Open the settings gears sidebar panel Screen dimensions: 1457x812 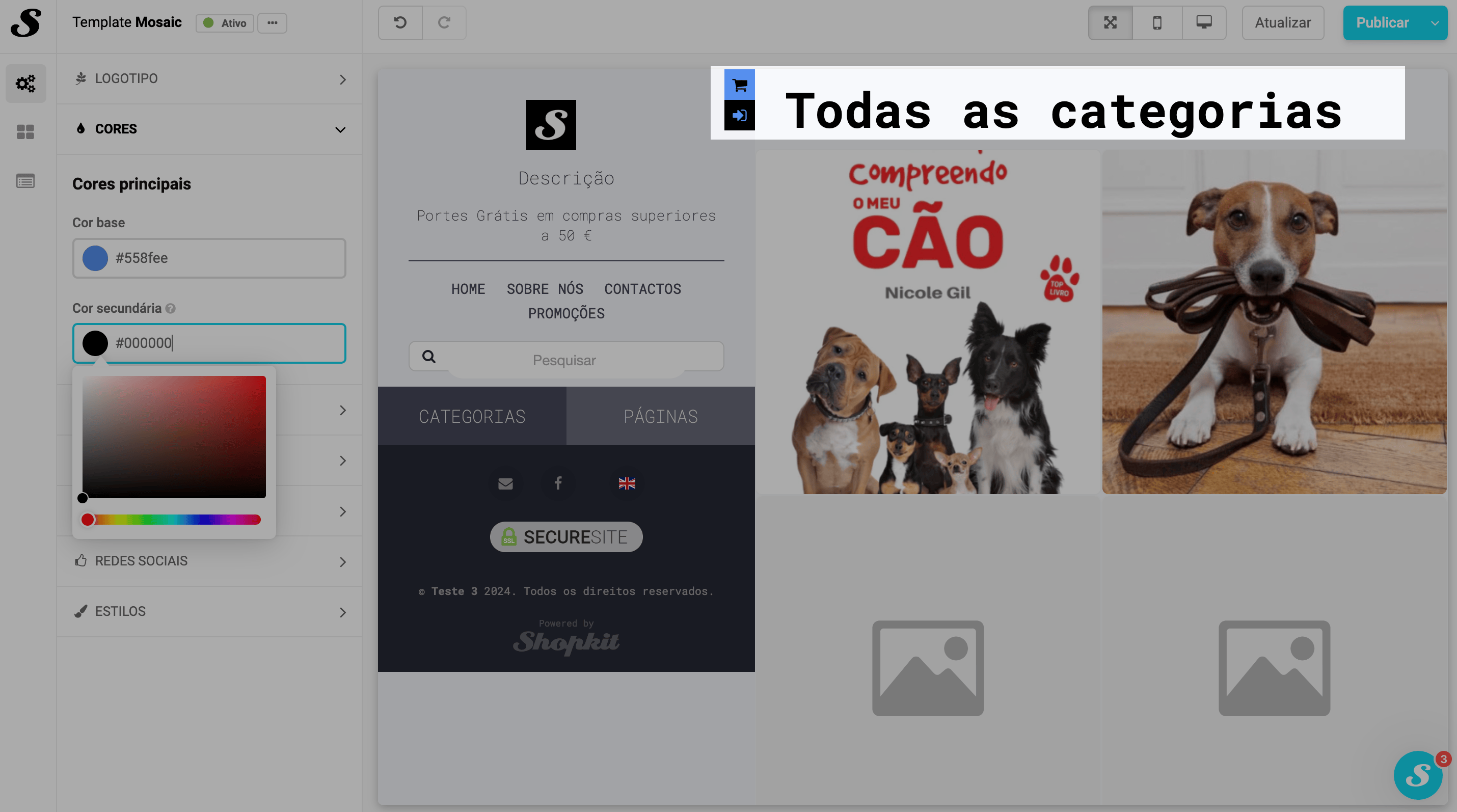pyautogui.click(x=25, y=84)
